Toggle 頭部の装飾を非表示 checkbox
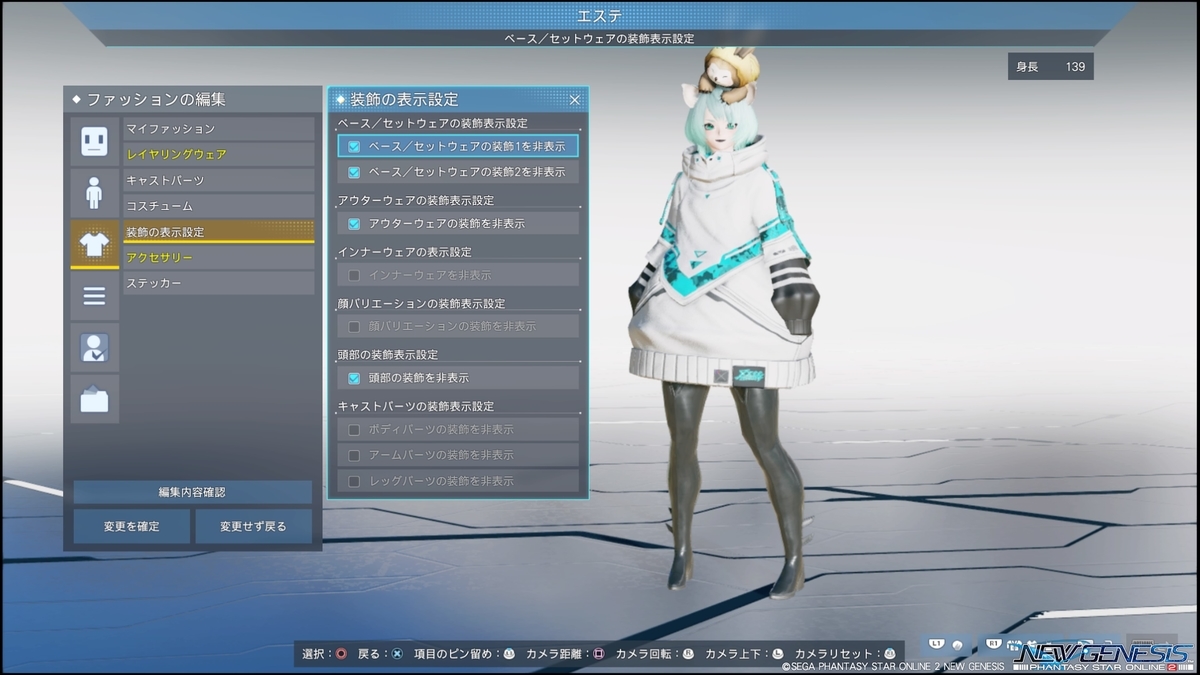The image size is (1200, 675). point(354,378)
